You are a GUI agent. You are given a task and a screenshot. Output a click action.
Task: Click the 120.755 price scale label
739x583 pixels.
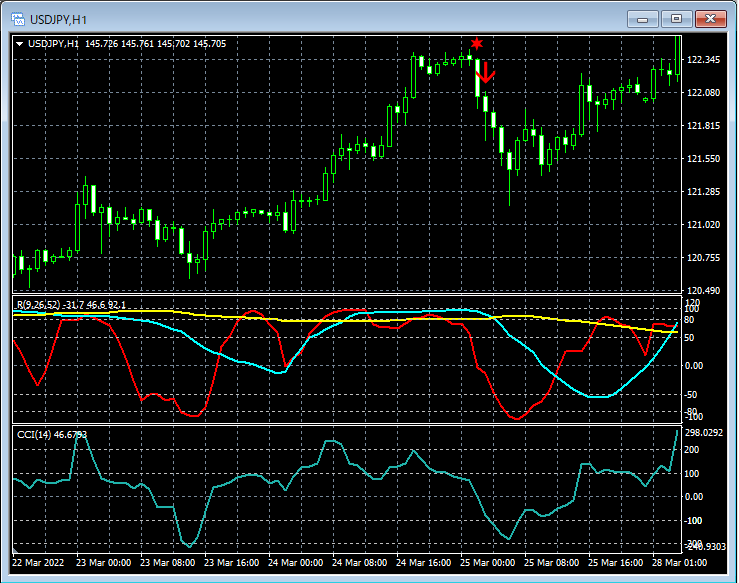(703, 257)
